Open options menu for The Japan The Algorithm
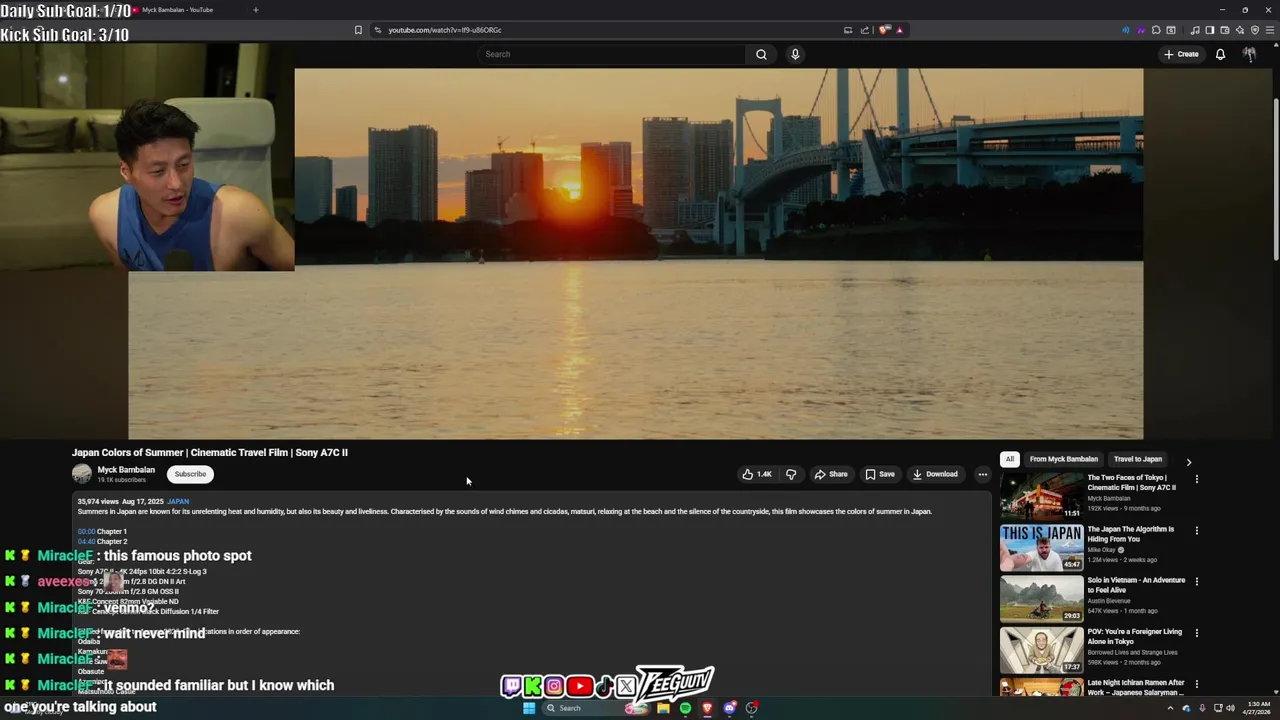The height and width of the screenshot is (720, 1280). tap(1196, 530)
